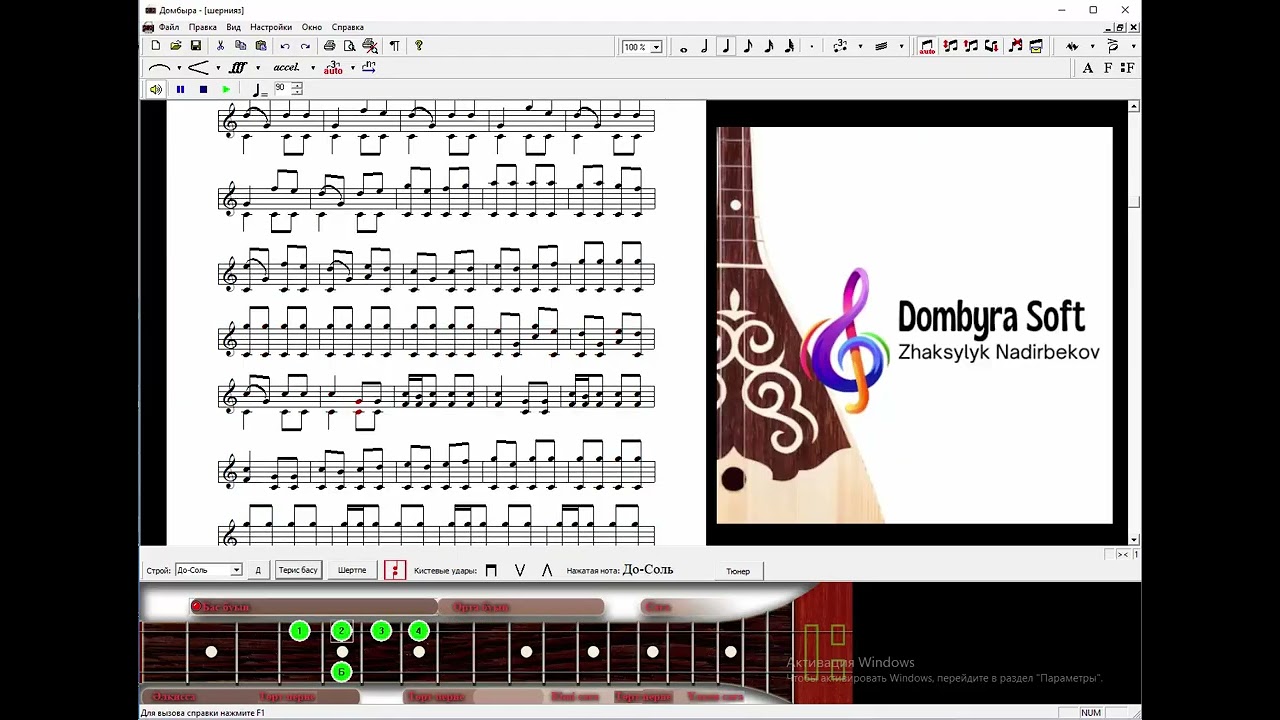Image resolution: width=1280 pixels, height=720 pixels.
Task: Expand the tremolo lines dropdown arrow
Action: pyautogui.click(x=901, y=47)
